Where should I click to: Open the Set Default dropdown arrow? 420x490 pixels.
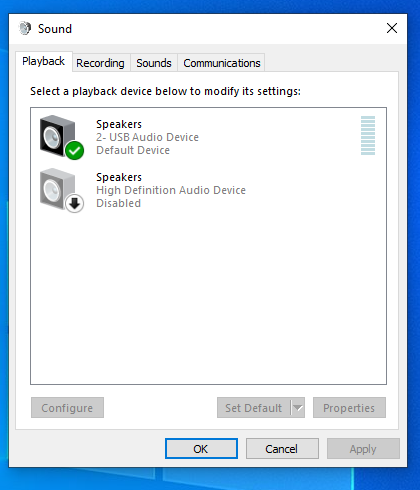[x=298, y=407]
